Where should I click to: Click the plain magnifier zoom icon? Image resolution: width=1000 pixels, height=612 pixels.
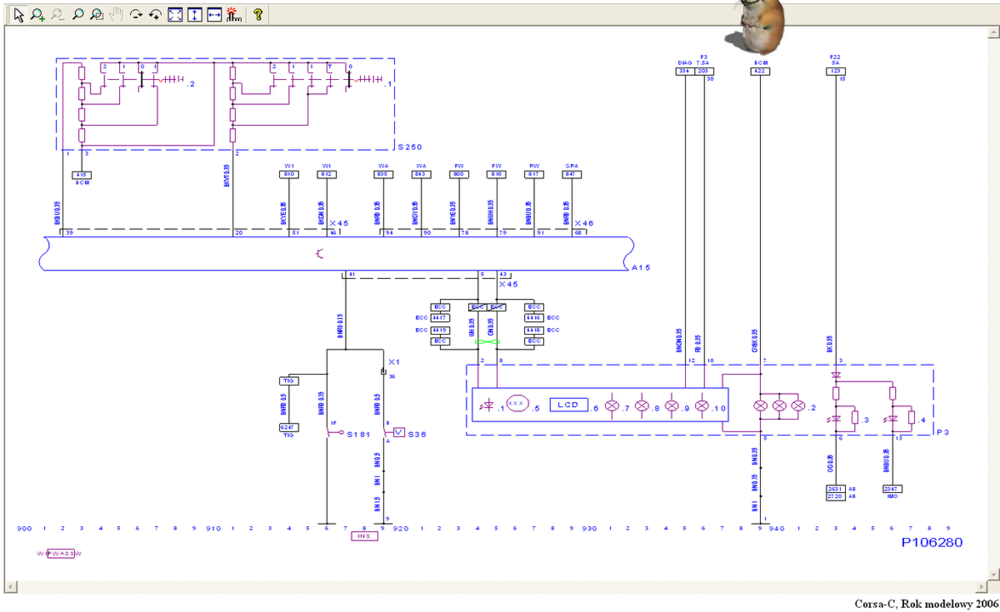(77, 15)
